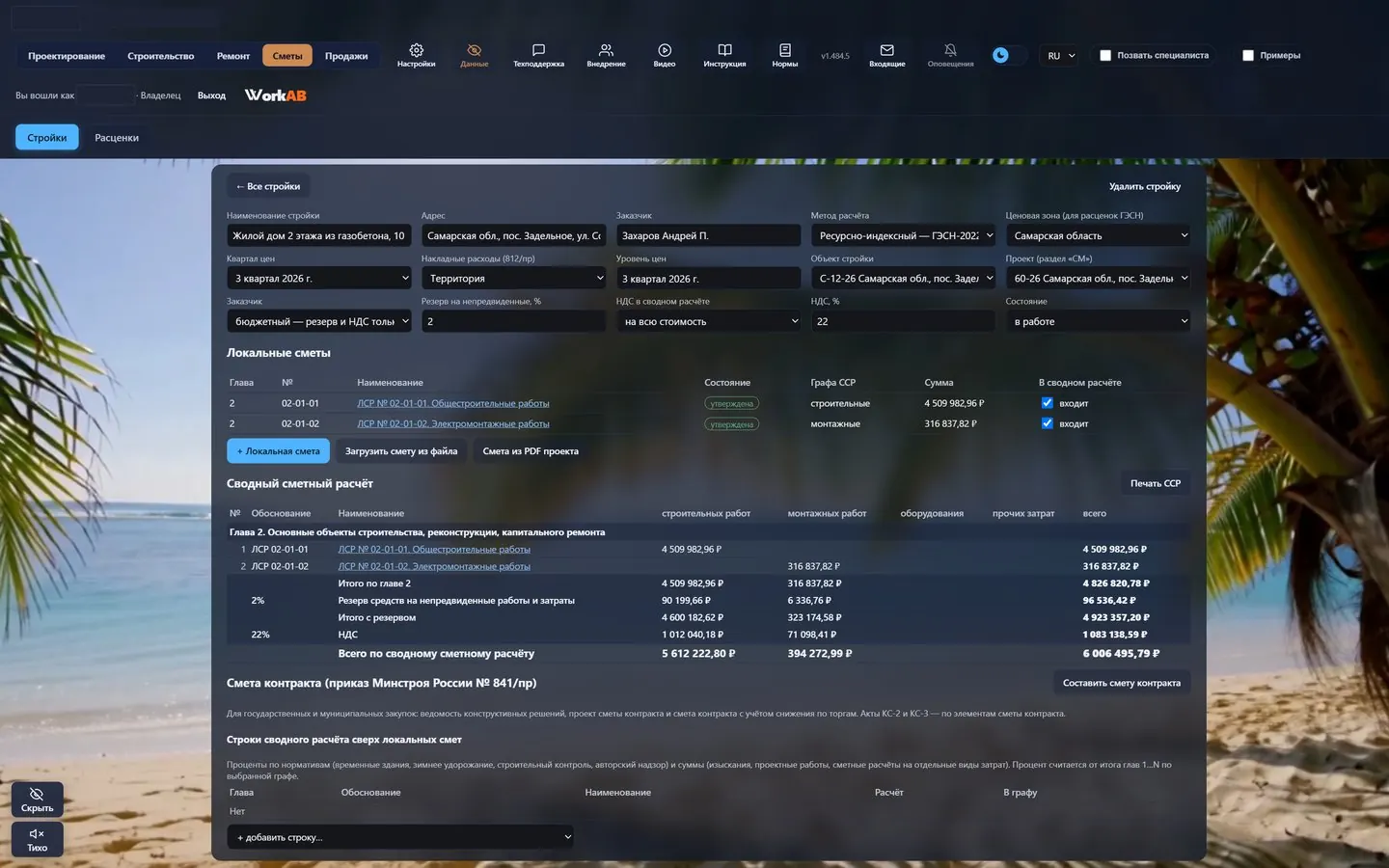
Task: Click Загрузить смету из файла
Action: pyautogui.click(x=401, y=451)
